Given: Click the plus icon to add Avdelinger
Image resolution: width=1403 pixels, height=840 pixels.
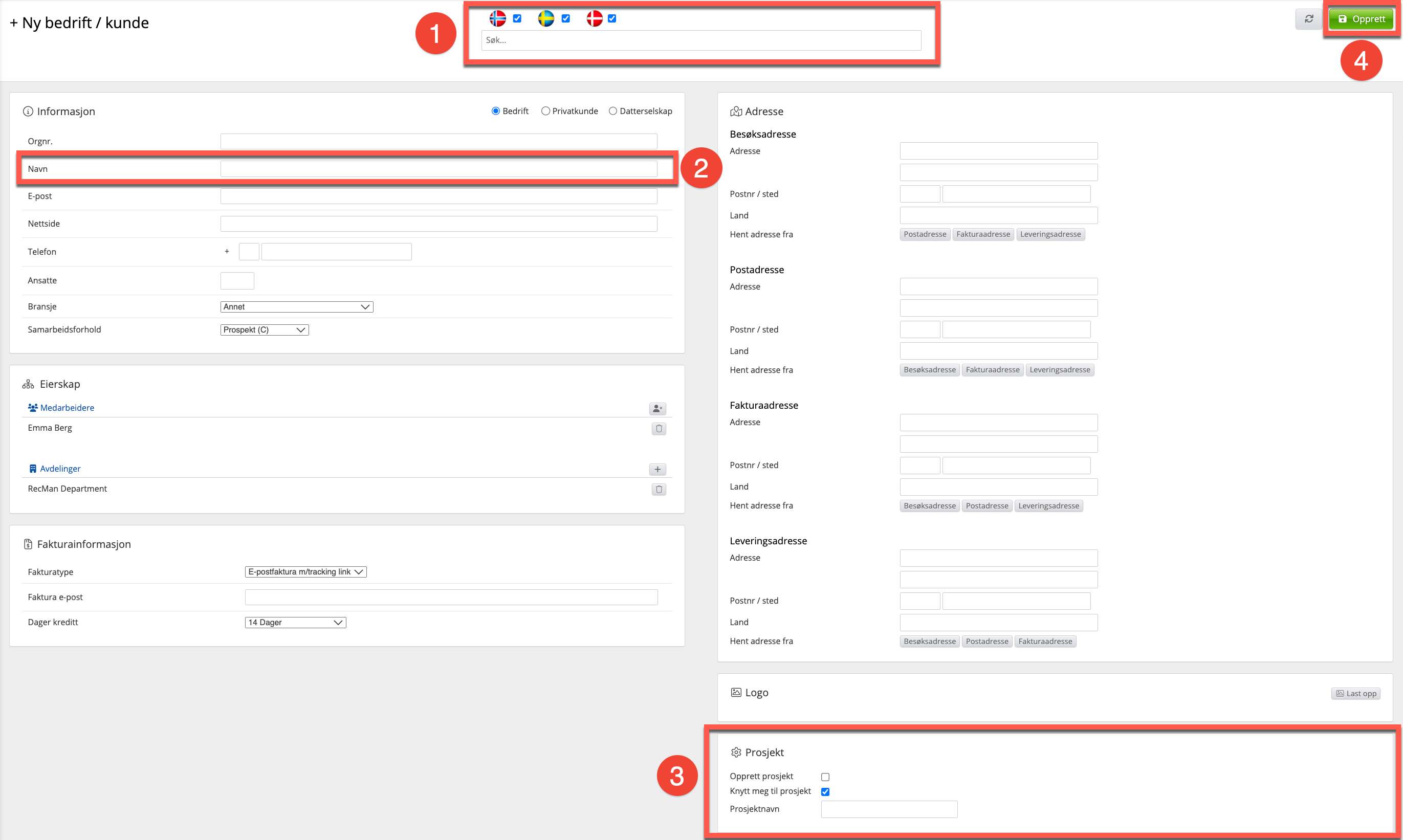Looking at the screenshot, I should click(657, 469).
